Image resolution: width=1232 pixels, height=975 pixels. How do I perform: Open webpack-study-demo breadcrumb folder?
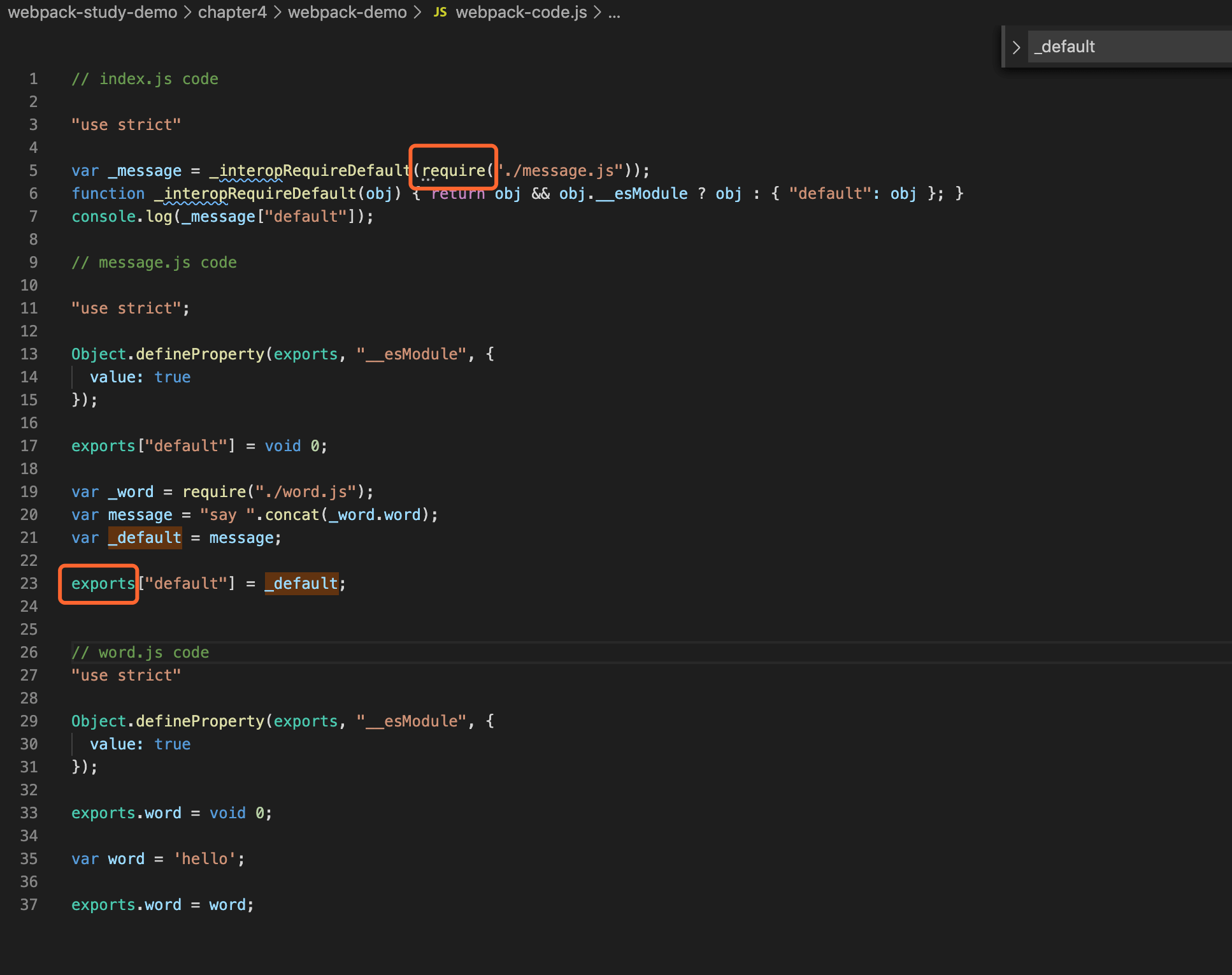[x=92, y=12]
